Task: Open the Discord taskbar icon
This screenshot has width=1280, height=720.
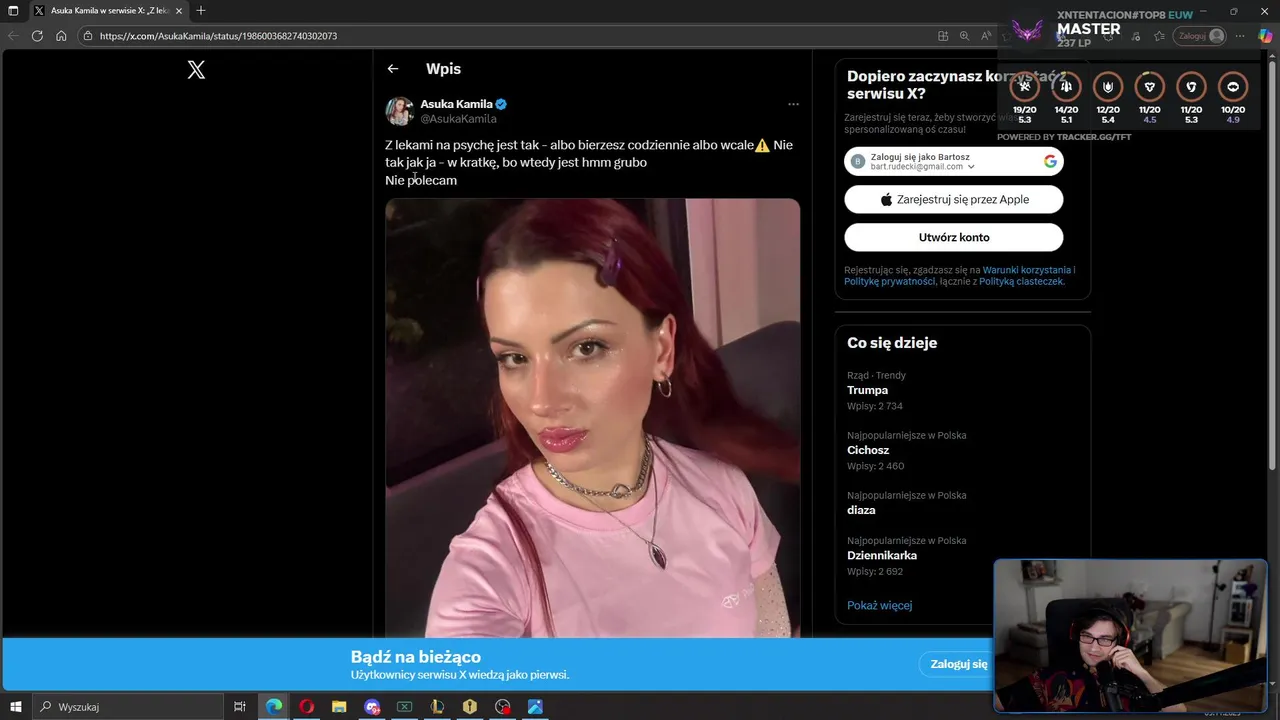Action: coord(372,707)
